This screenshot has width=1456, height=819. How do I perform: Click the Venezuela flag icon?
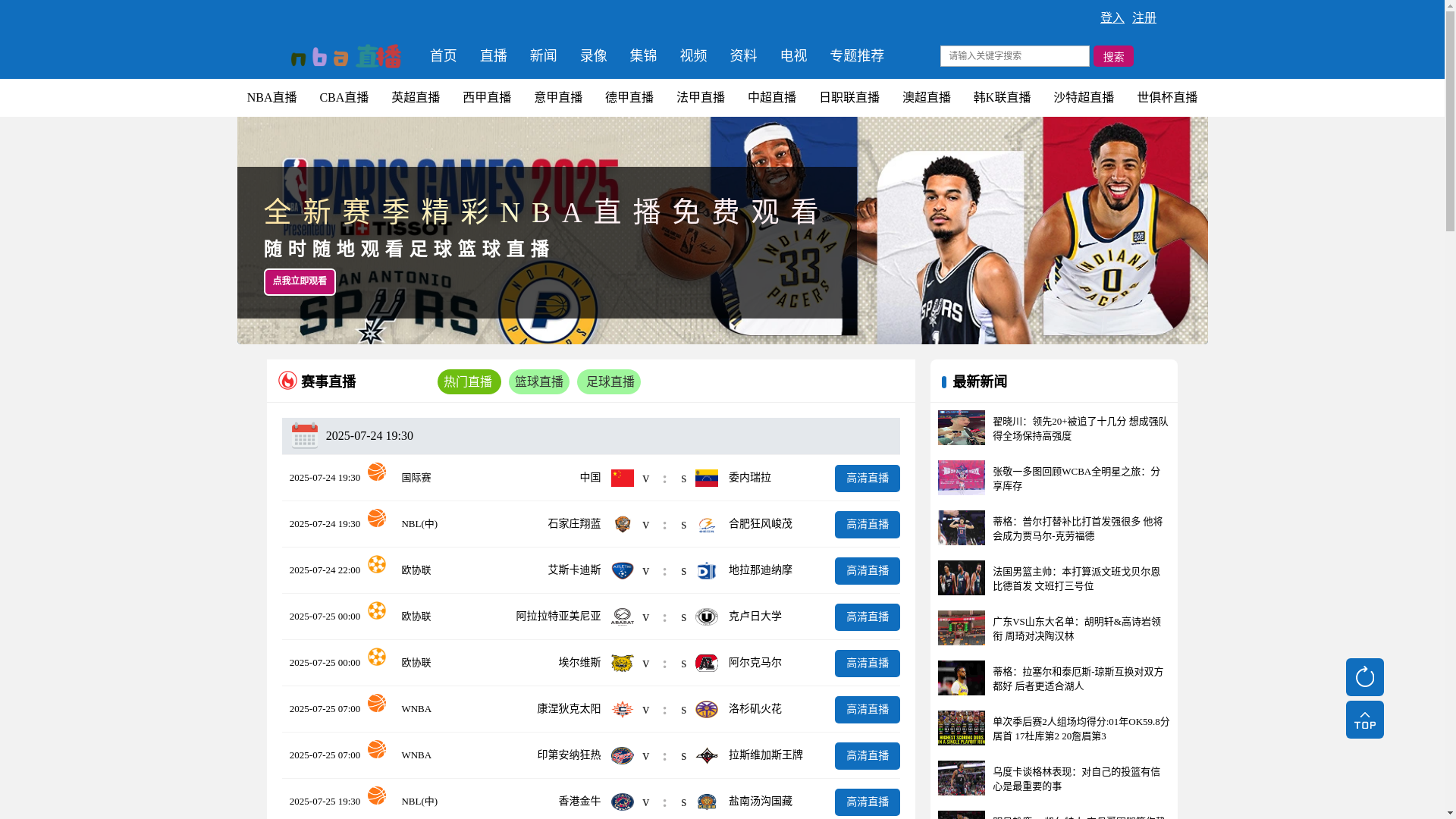pyautogui.click(x=707, y=478)
